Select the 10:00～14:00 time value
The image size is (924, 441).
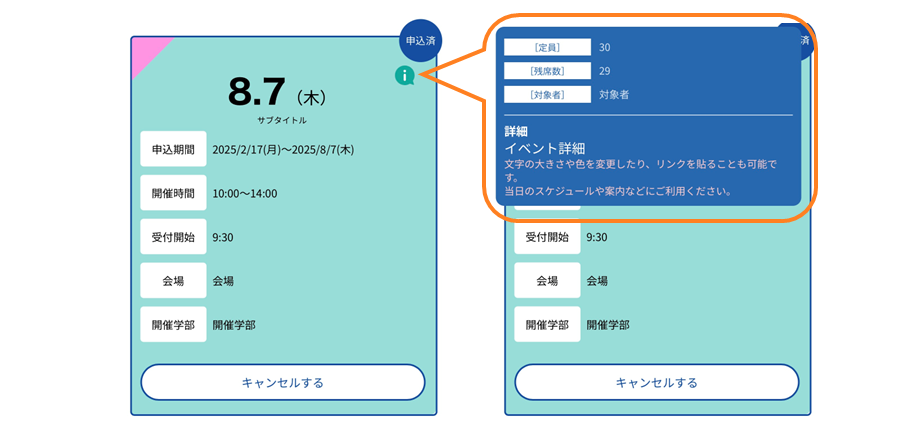click(245, 193)
